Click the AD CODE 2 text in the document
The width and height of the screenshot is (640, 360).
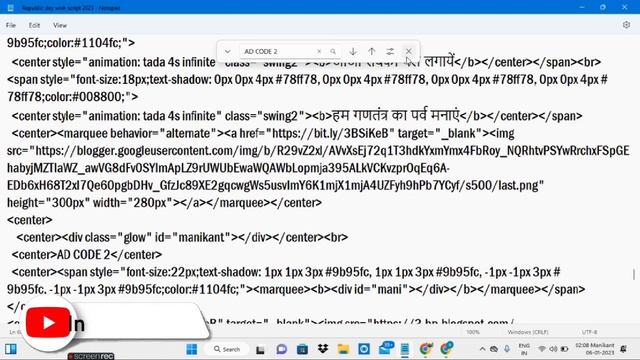83,255
